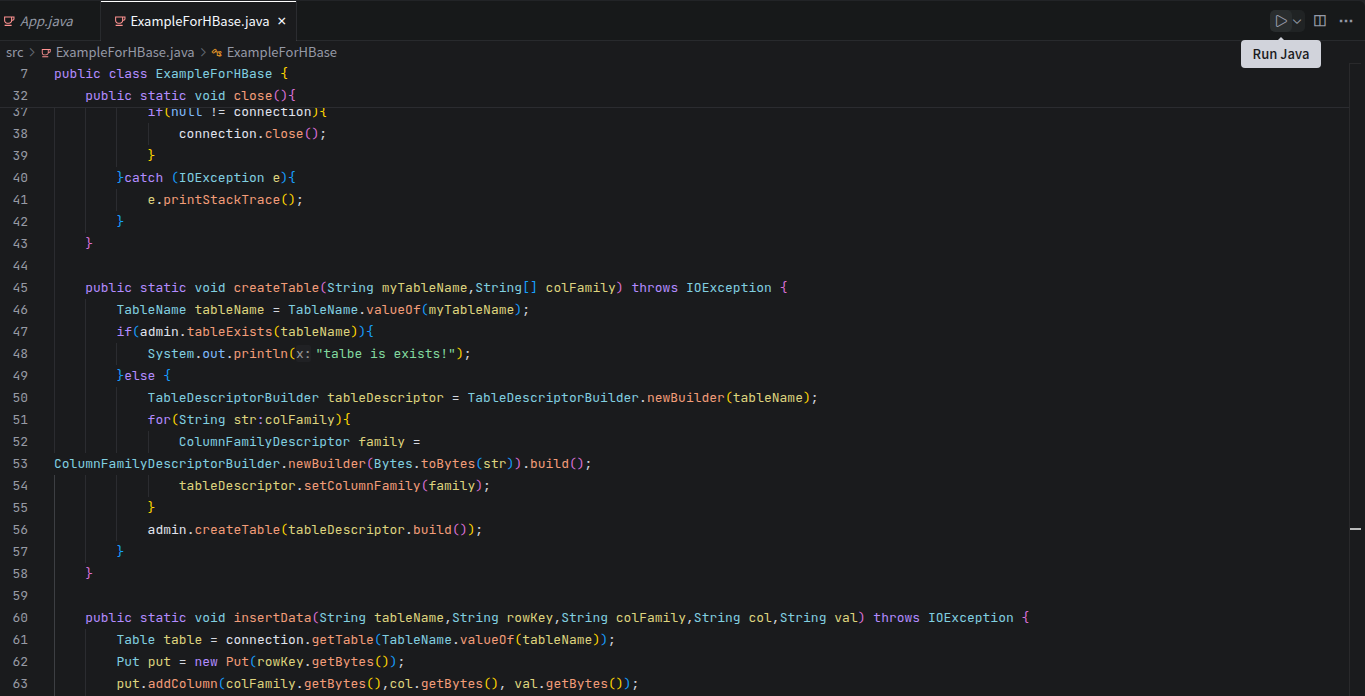The width and height of the screenshot is (1365, 696).
Task: Split the editor to the right
Action: coord(1320,21)
